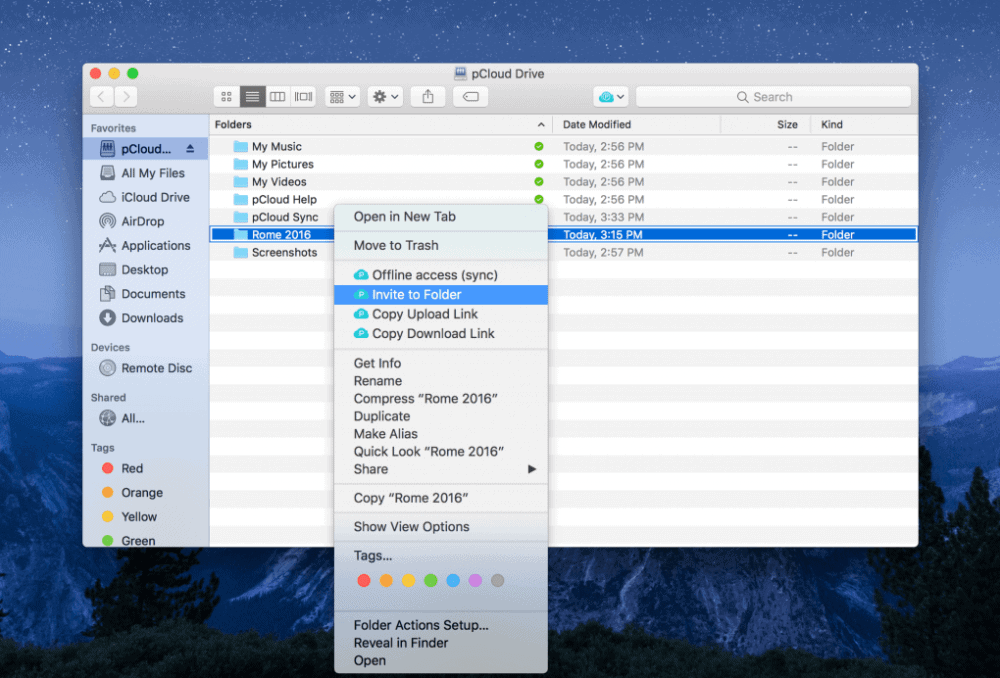Viewport: 1000px width, 678px height.
Task: Choose Make Alias
Action: click(441, 434)
